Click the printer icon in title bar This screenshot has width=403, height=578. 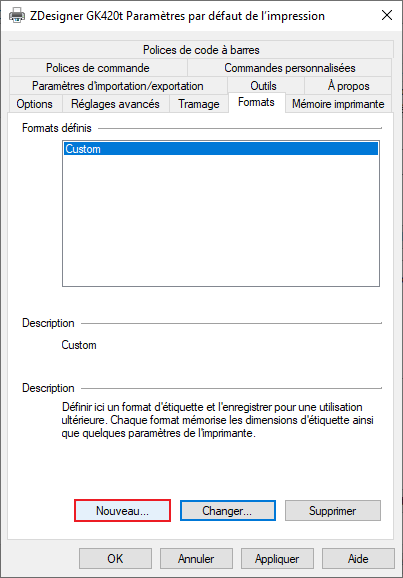click(17, 16)
